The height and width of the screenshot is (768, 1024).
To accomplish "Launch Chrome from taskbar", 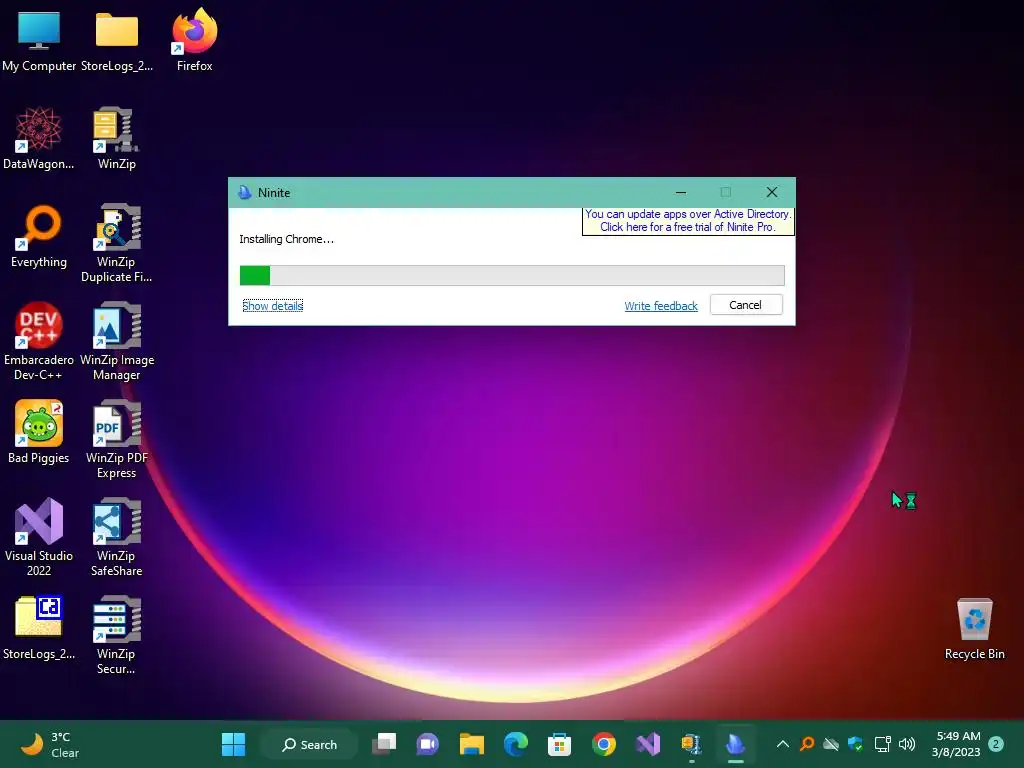I will coord(603,744).
